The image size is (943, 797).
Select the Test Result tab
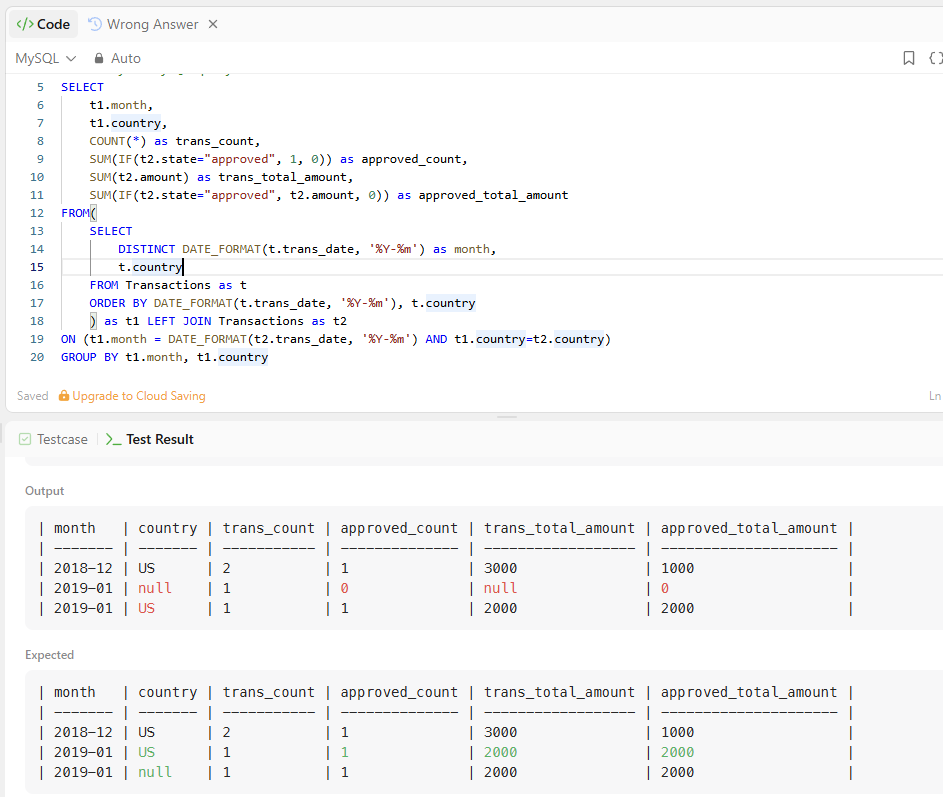159,439
